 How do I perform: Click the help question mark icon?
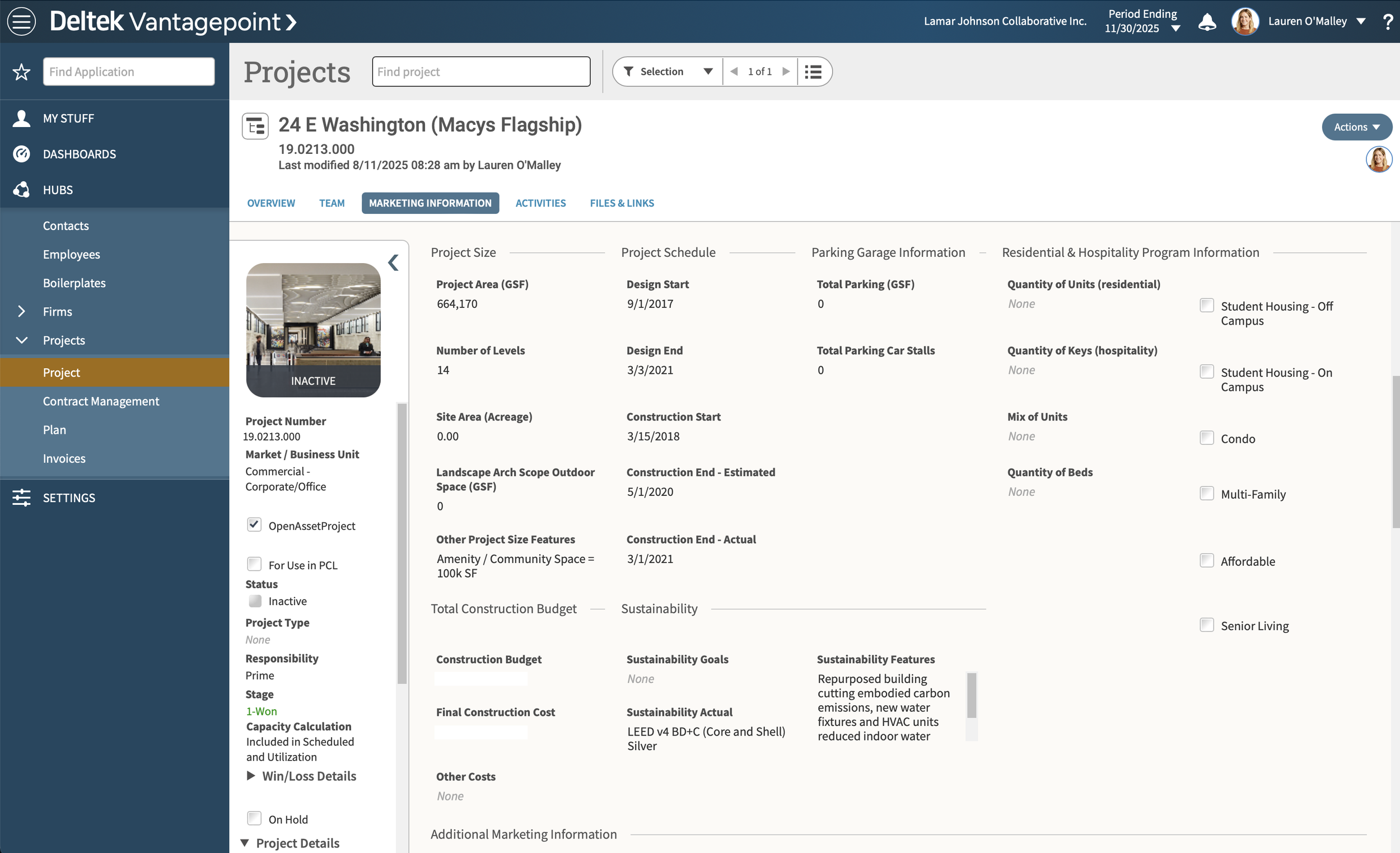point(1388,22)
